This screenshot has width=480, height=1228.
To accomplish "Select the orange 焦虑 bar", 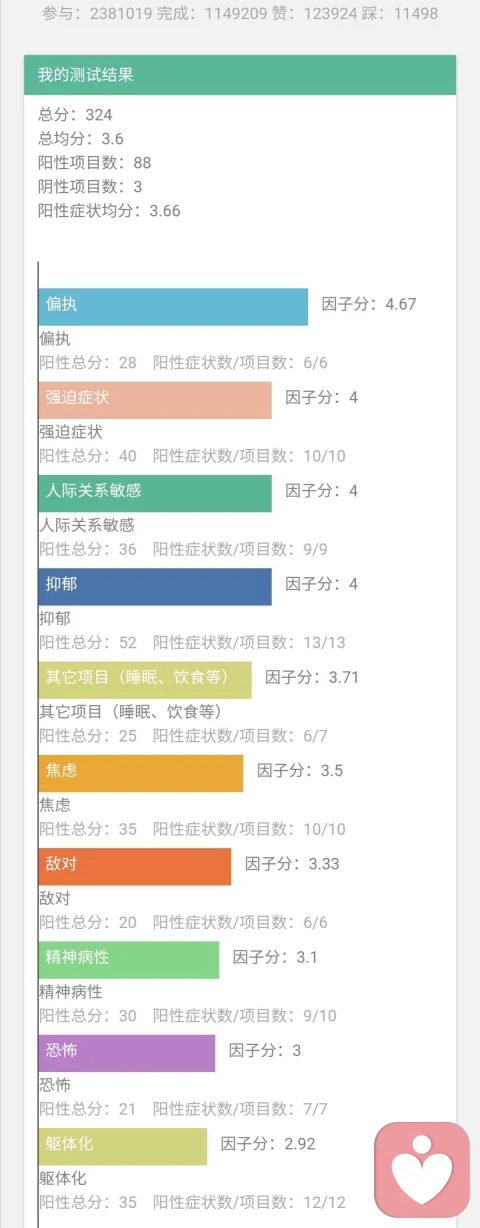I will pos(141,773).
